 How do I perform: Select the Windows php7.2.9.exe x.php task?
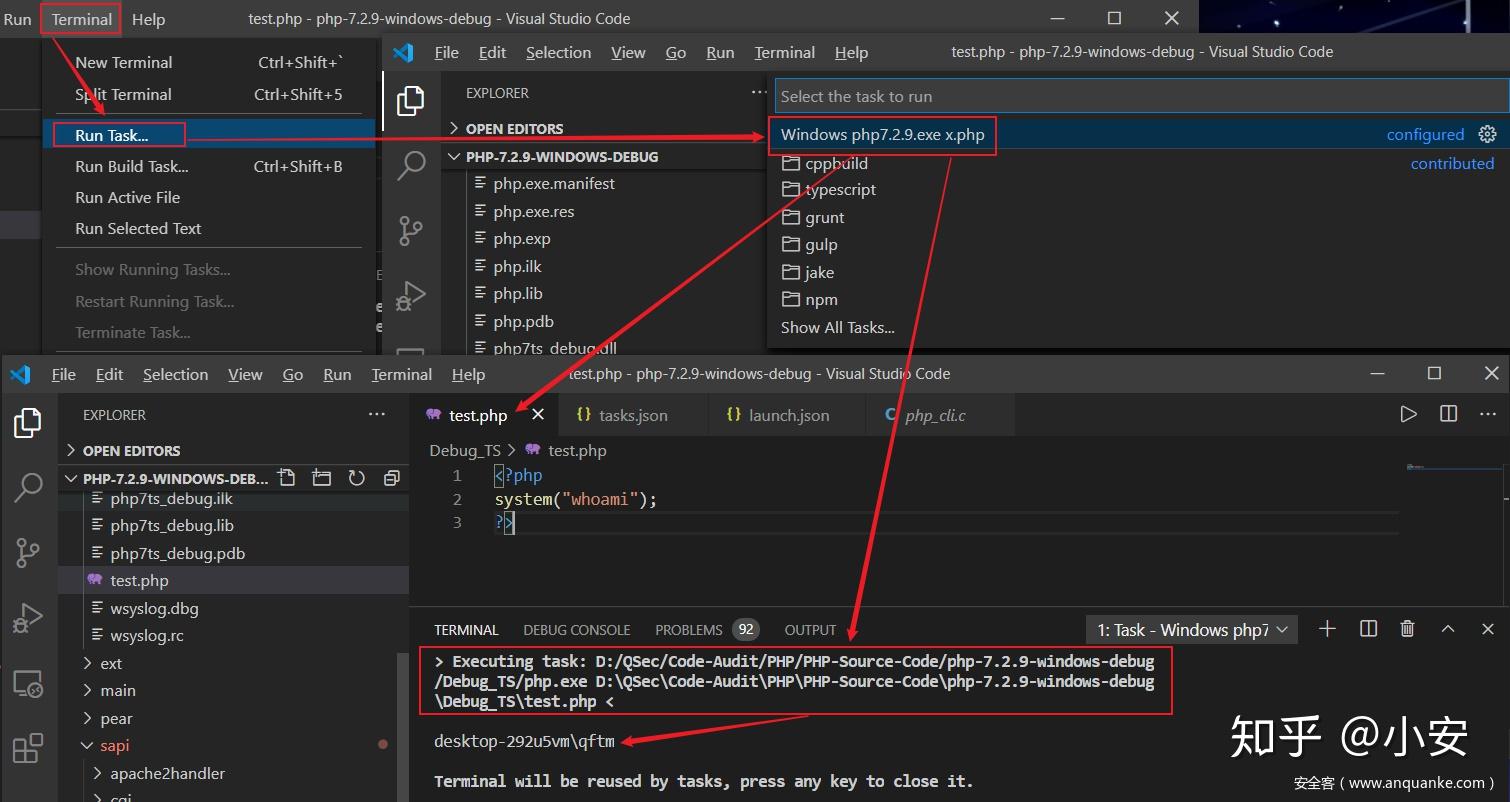point(1139,134)
